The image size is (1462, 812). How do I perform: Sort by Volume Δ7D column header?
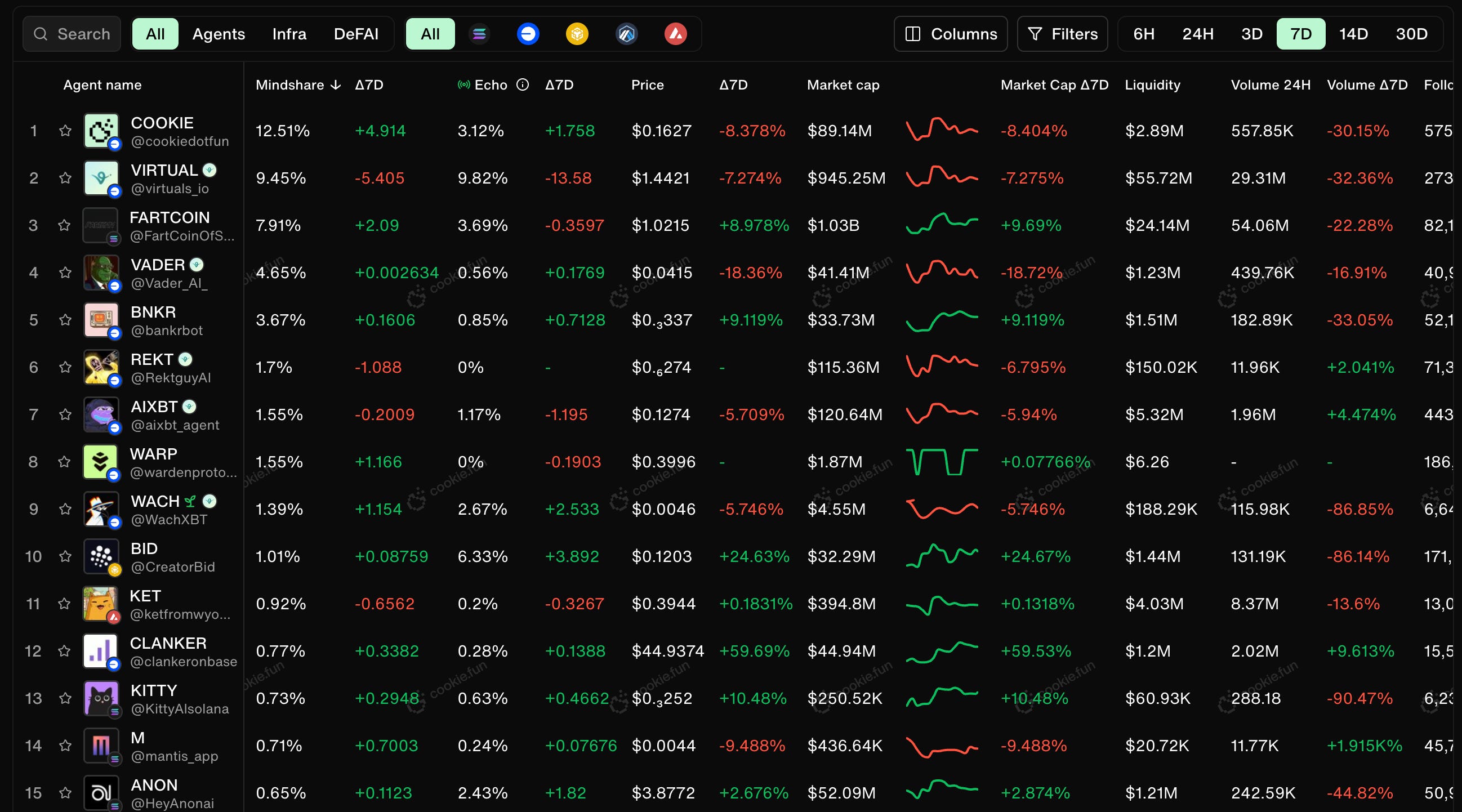tap(1367, 84)
